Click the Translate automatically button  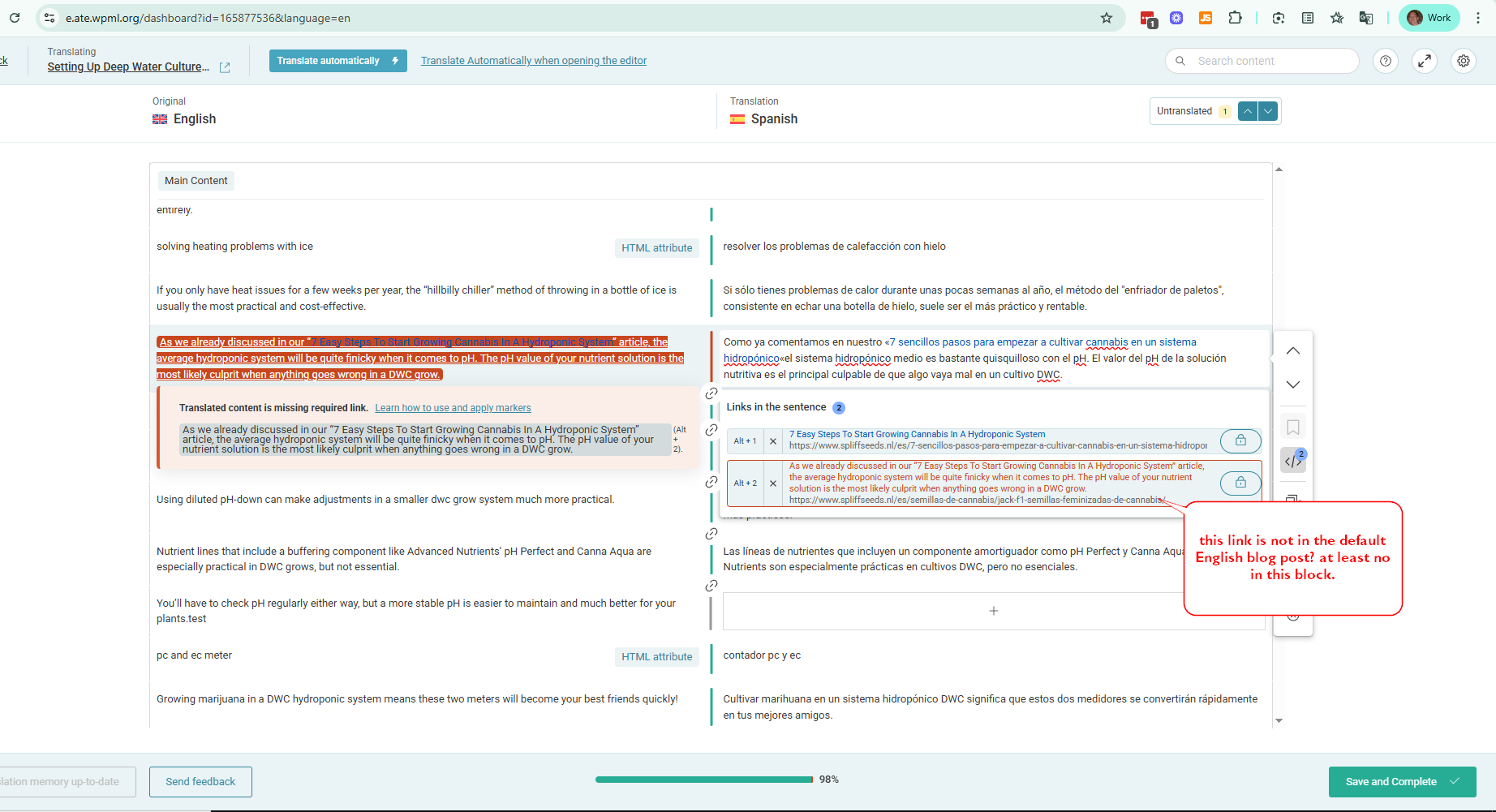[x=337, y=61]
